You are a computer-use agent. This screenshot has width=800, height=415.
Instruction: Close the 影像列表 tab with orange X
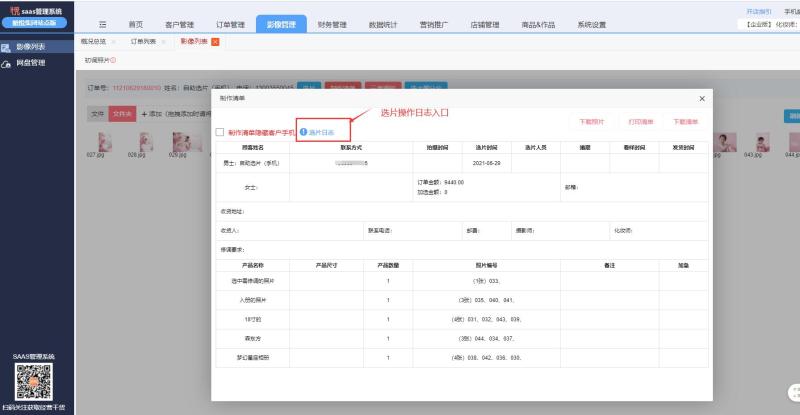[215, 42]
